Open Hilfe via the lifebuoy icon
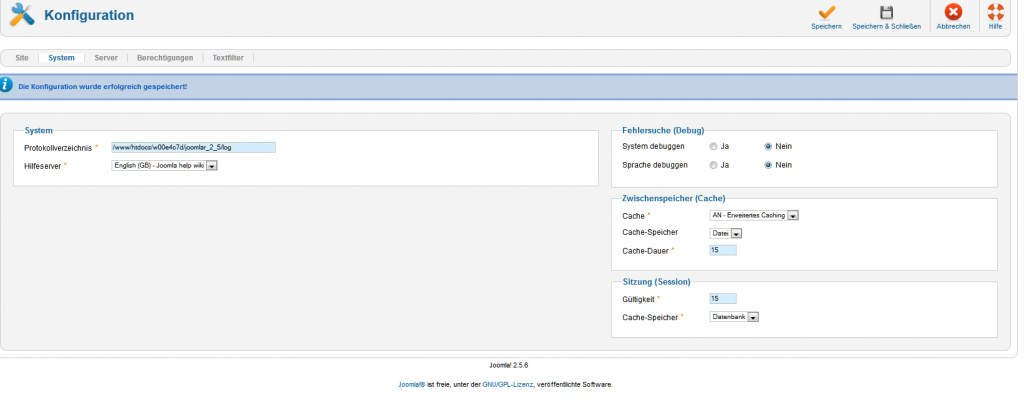The width and height of the screenshot is (1024, 403). point(995,13)
